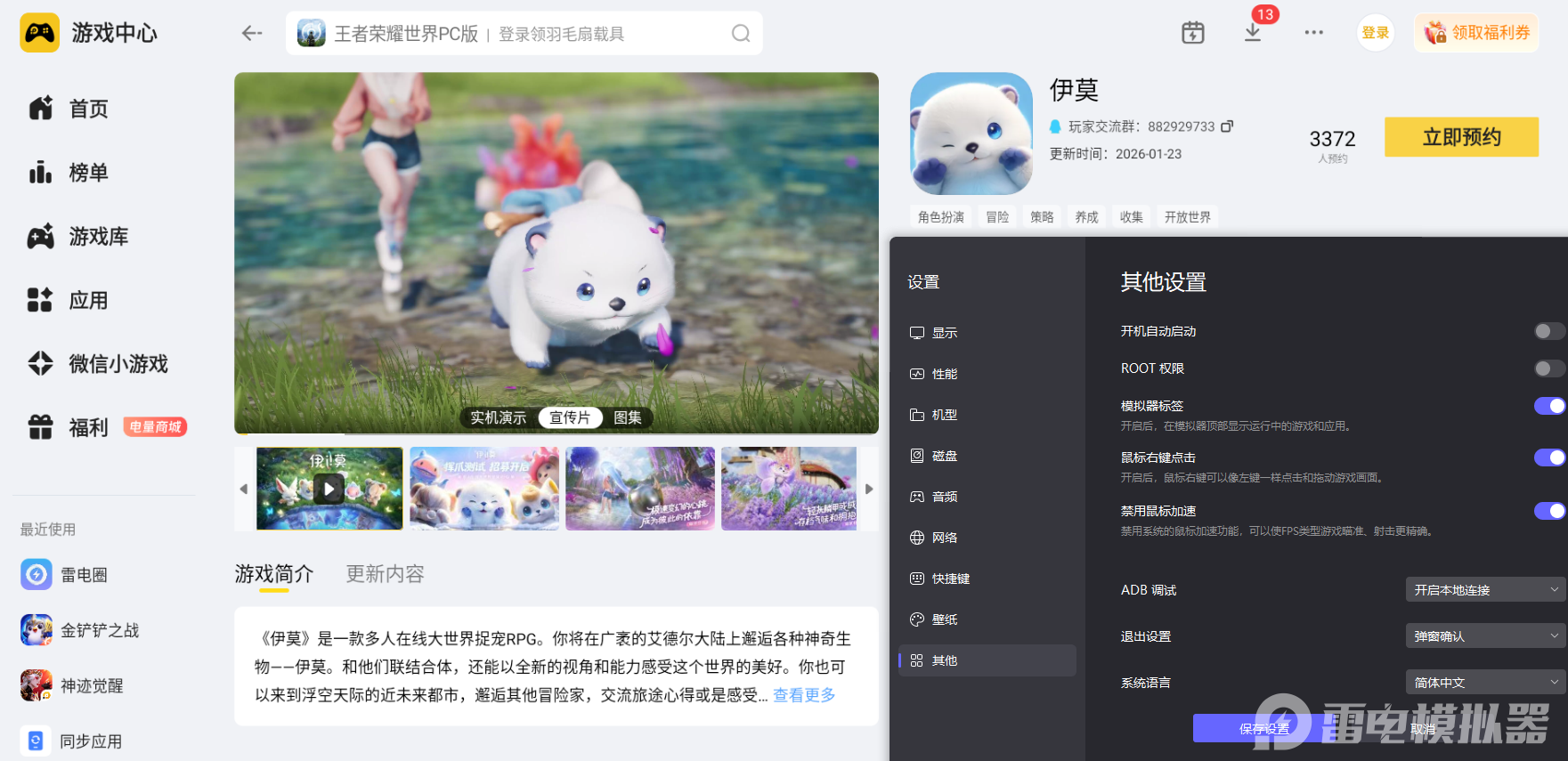Select 图集 media tab
This screenshot has width=1568, height=761.
[x=628, y=417]
